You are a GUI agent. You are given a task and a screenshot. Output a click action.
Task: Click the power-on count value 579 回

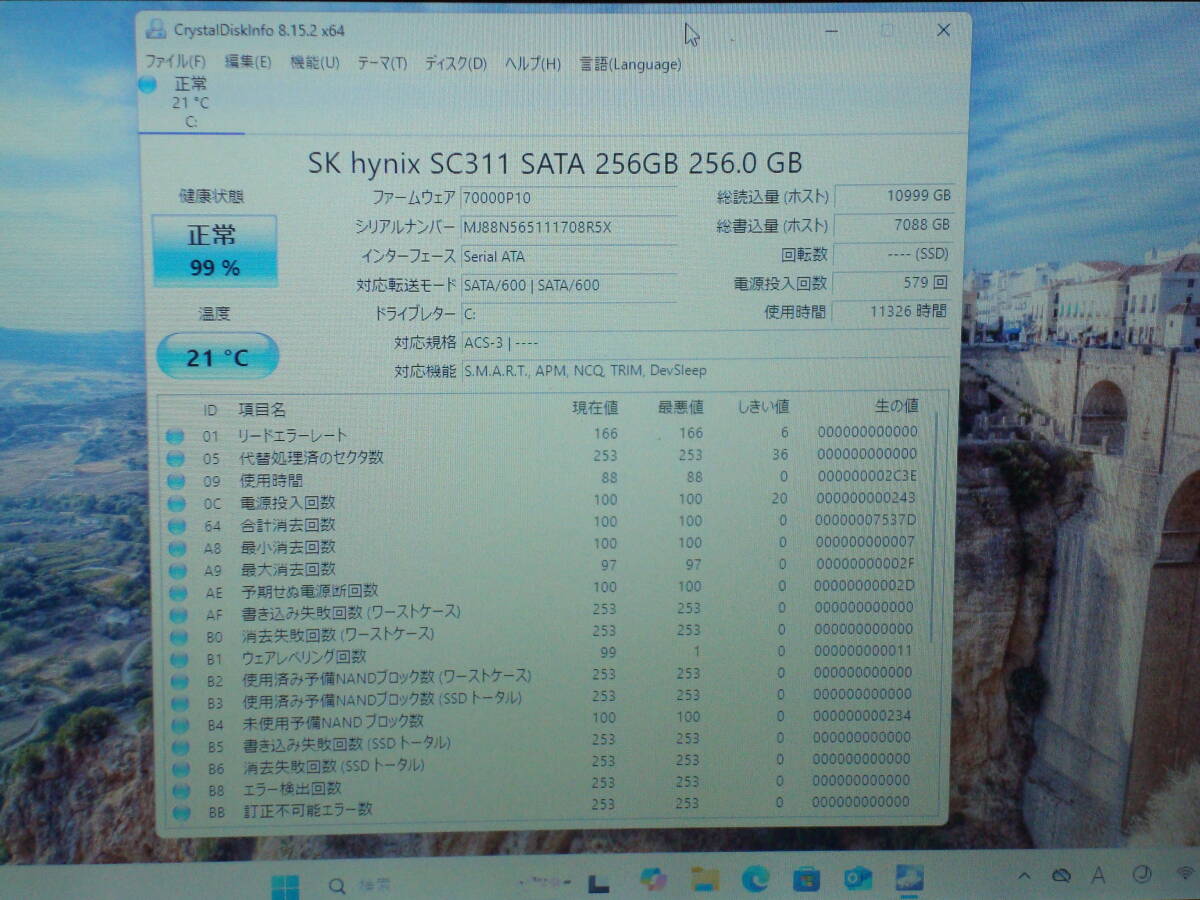pyautogui.click(x=892, y=283)
